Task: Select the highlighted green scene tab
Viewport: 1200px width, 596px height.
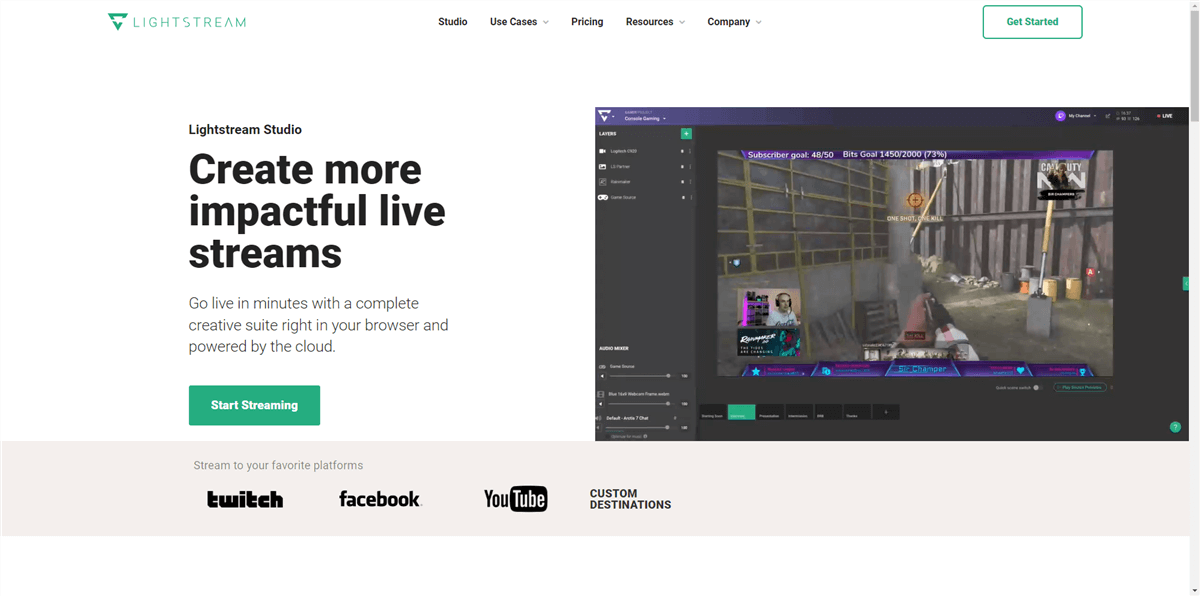Action: (741, 412)
